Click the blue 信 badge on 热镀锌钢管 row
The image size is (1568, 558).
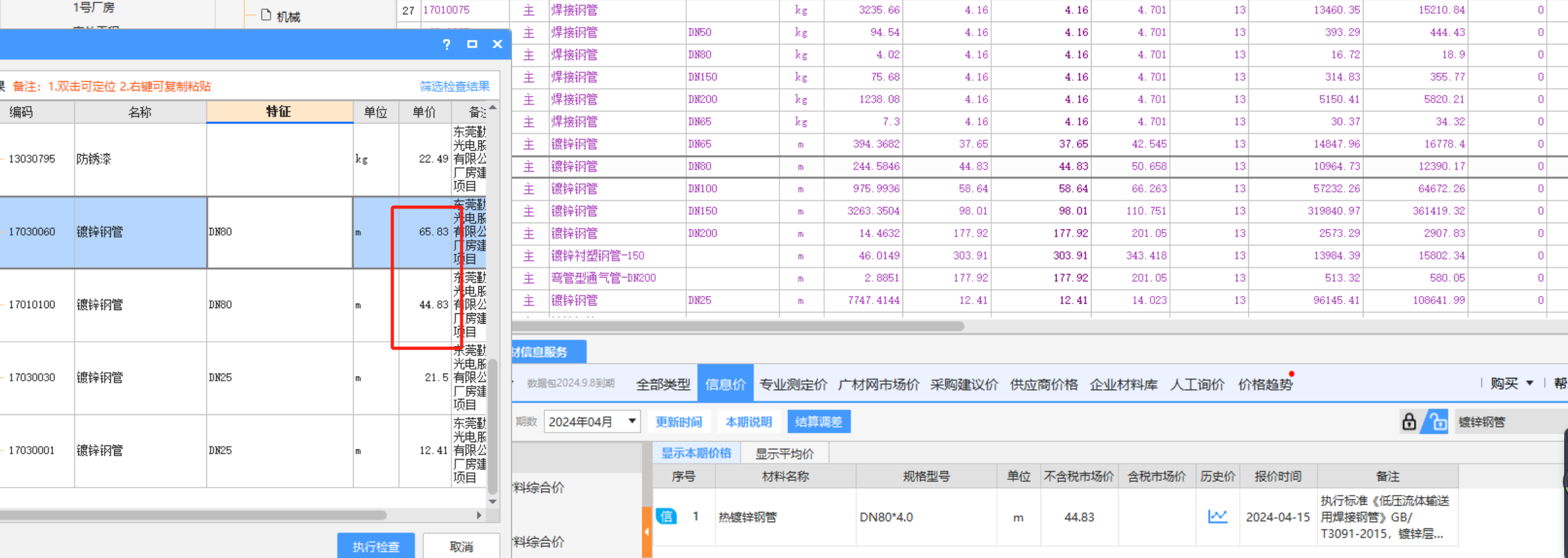pos(666,516)
